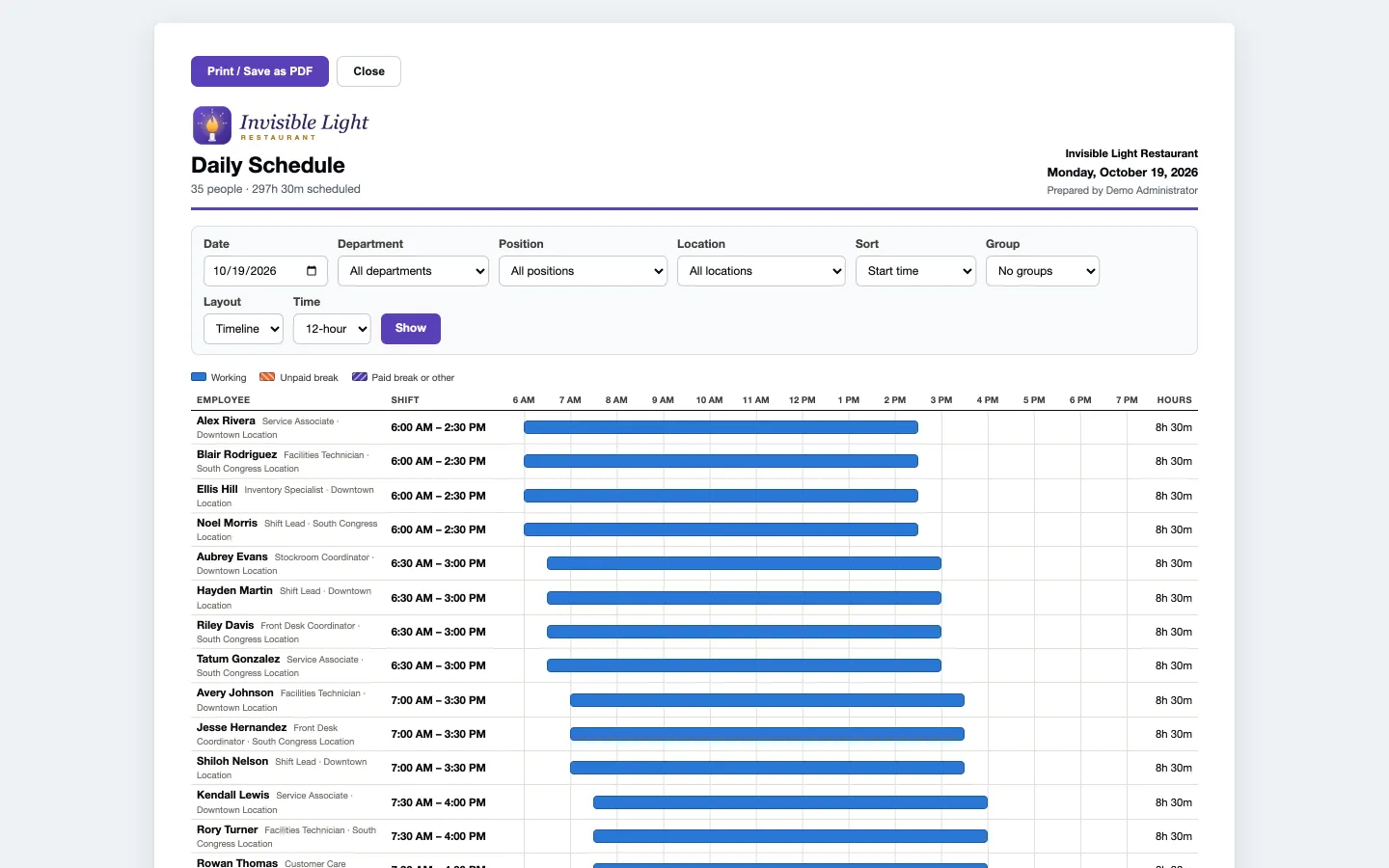
Task: Open the Time format dropdown showing 12-hour
Action: [x=332, y=329]
